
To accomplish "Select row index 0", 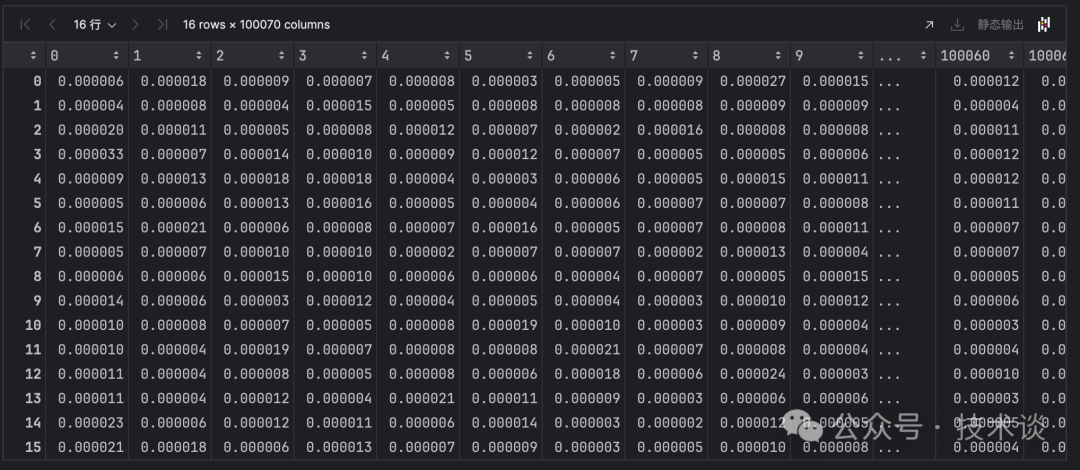I will 37,81.
